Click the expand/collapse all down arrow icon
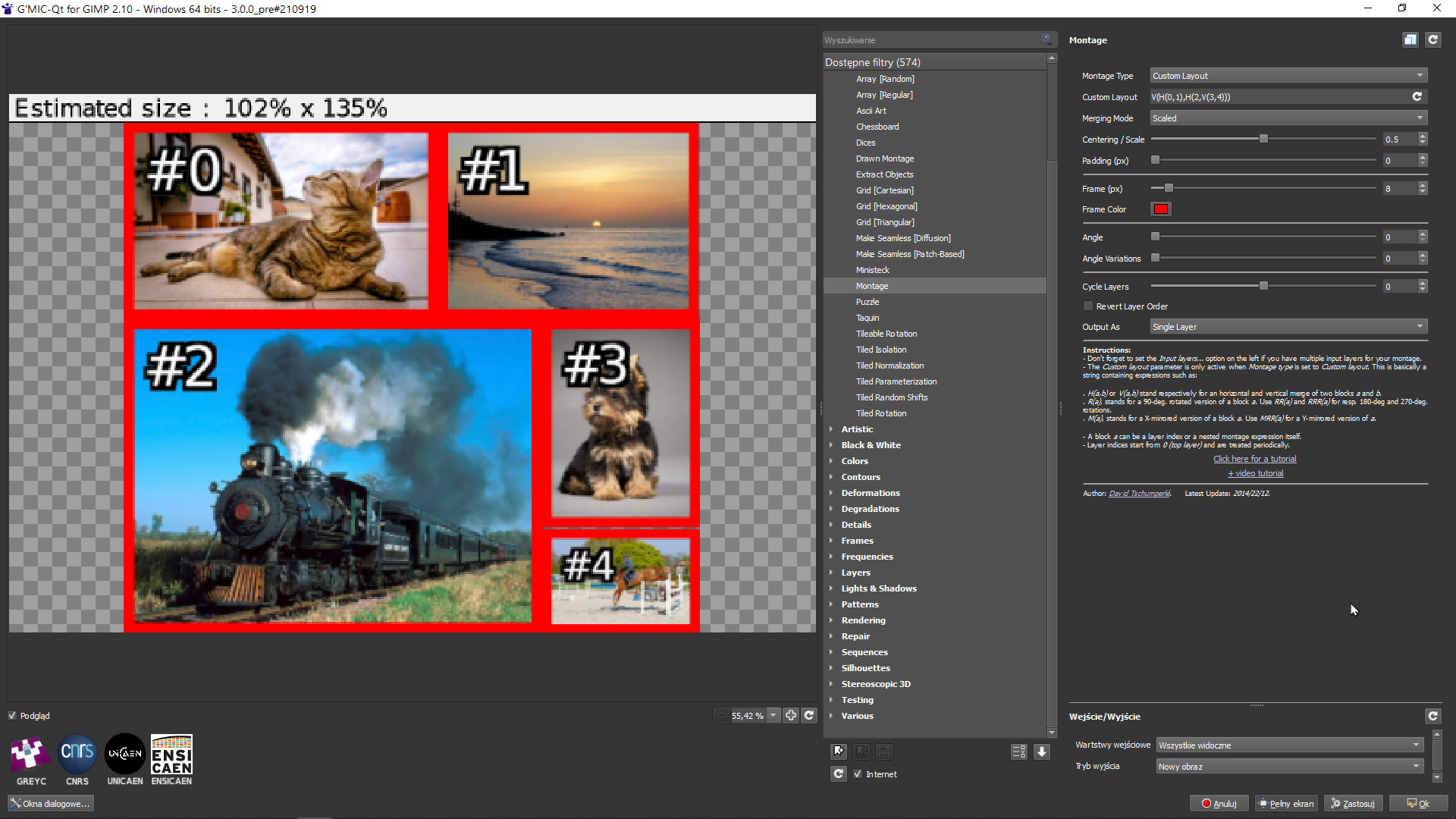The width and height of the screenshot is (1456, 819). point(1042,752)
